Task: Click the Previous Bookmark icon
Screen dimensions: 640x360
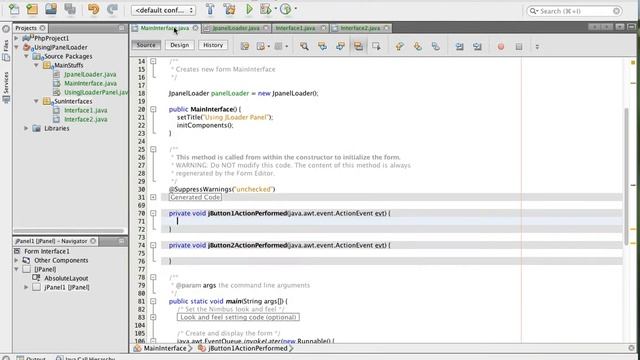Action: click(x=400, y=46)
